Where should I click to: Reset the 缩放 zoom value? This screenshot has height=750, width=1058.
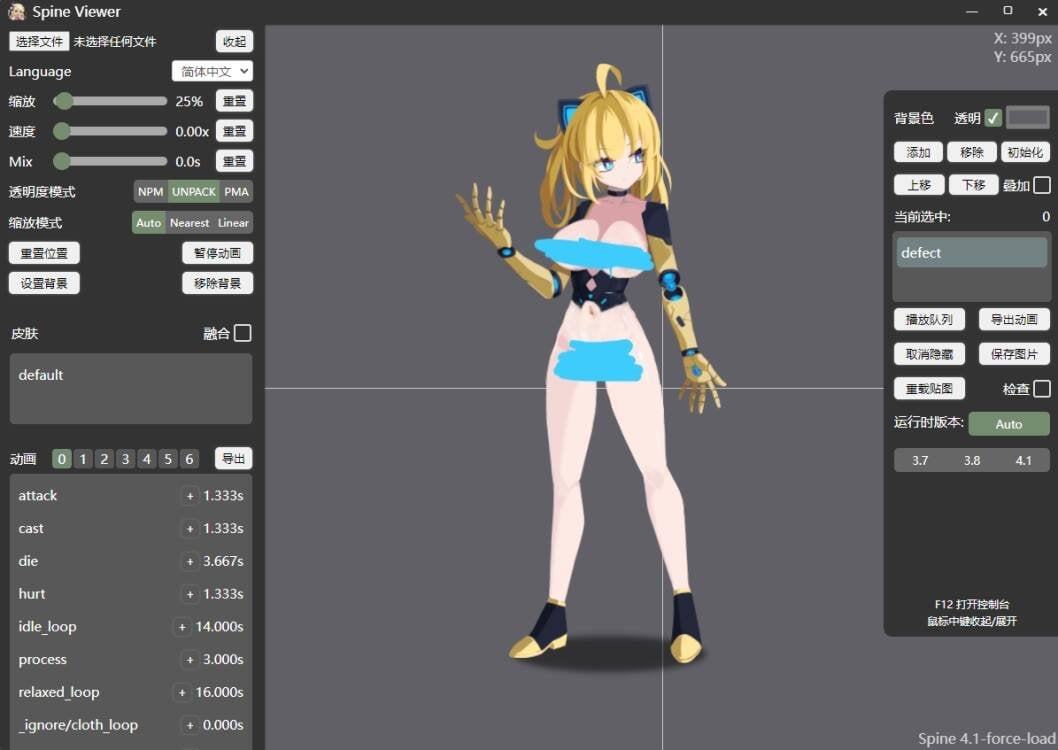click(234, 101)
